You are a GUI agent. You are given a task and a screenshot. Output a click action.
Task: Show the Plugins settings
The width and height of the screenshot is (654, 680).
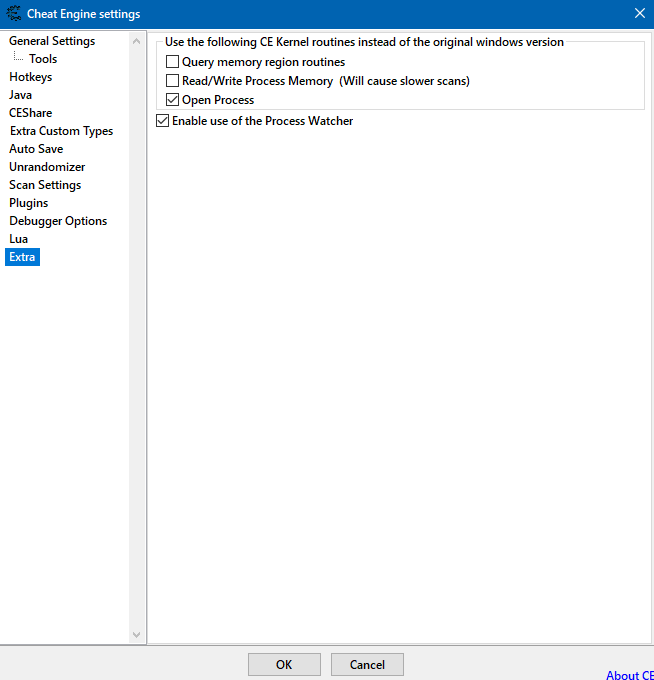click(x=29, y=203)
